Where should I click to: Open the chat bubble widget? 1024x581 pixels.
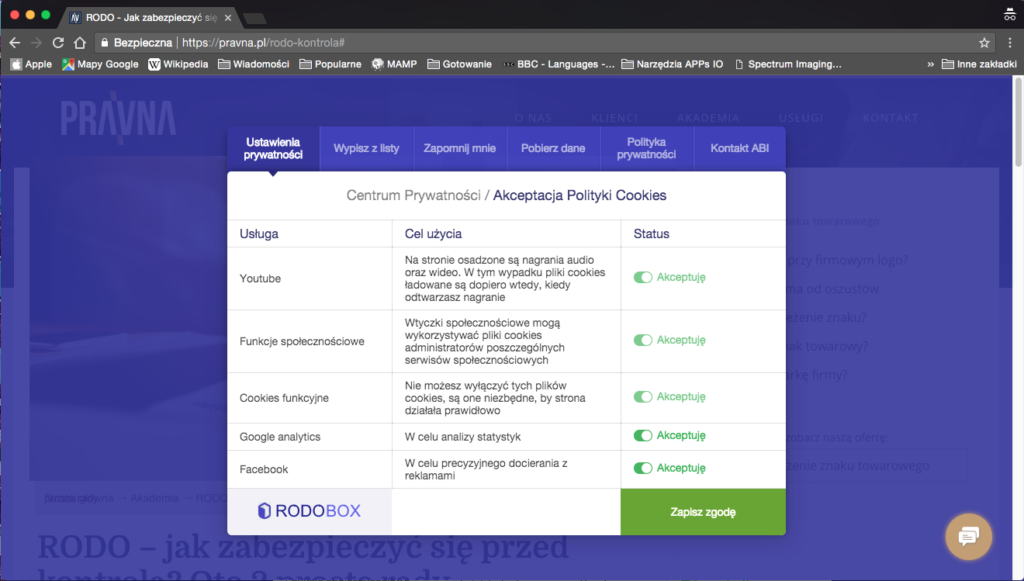click(x=968, y=537)
